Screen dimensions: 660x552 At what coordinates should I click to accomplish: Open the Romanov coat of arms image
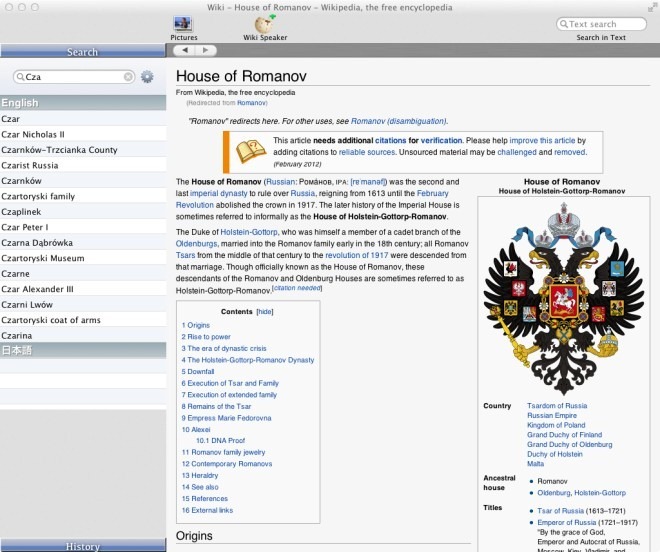point(564,298)
